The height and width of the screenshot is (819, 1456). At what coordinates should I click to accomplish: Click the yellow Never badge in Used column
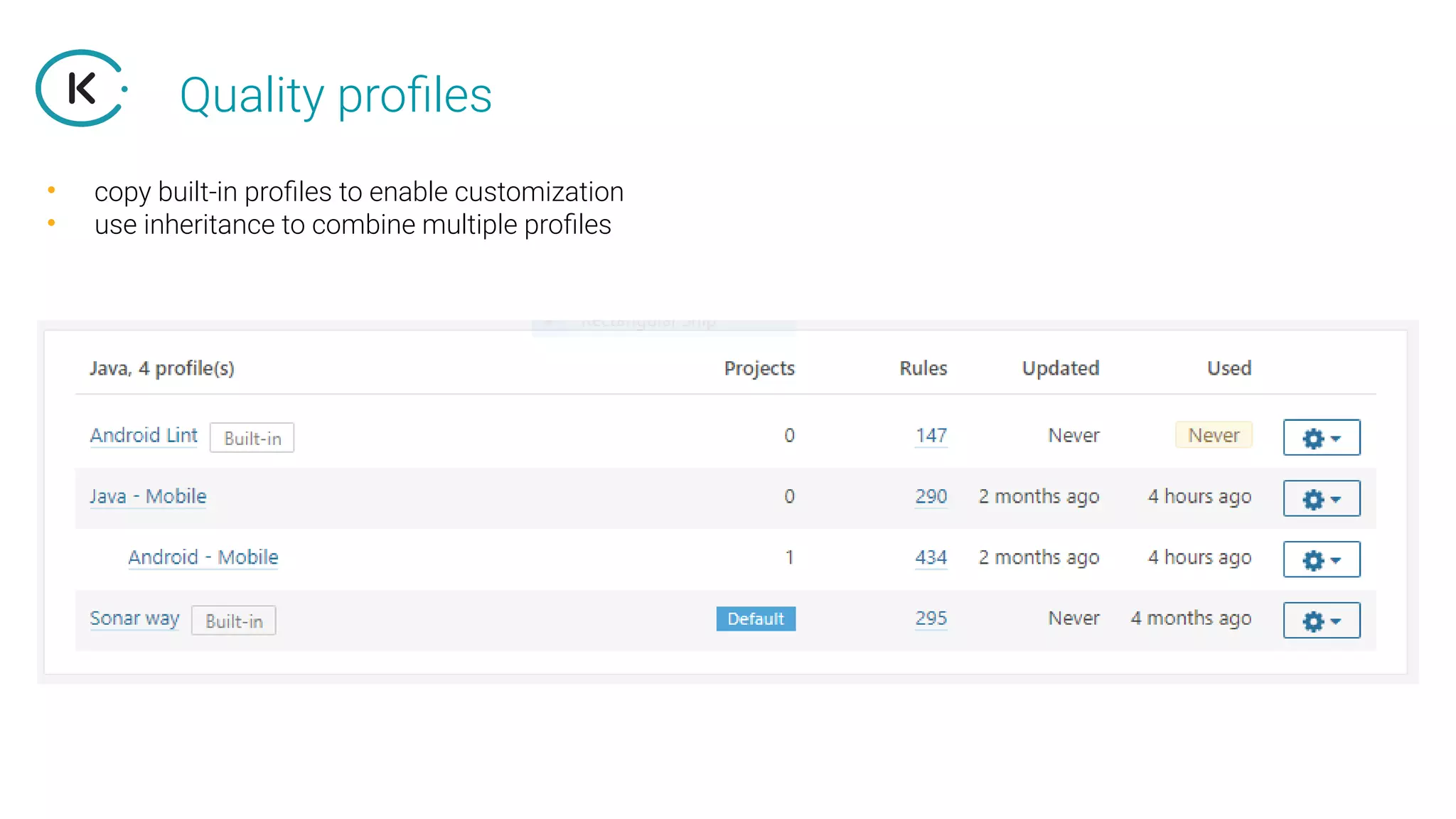[x=1214, y=435]
